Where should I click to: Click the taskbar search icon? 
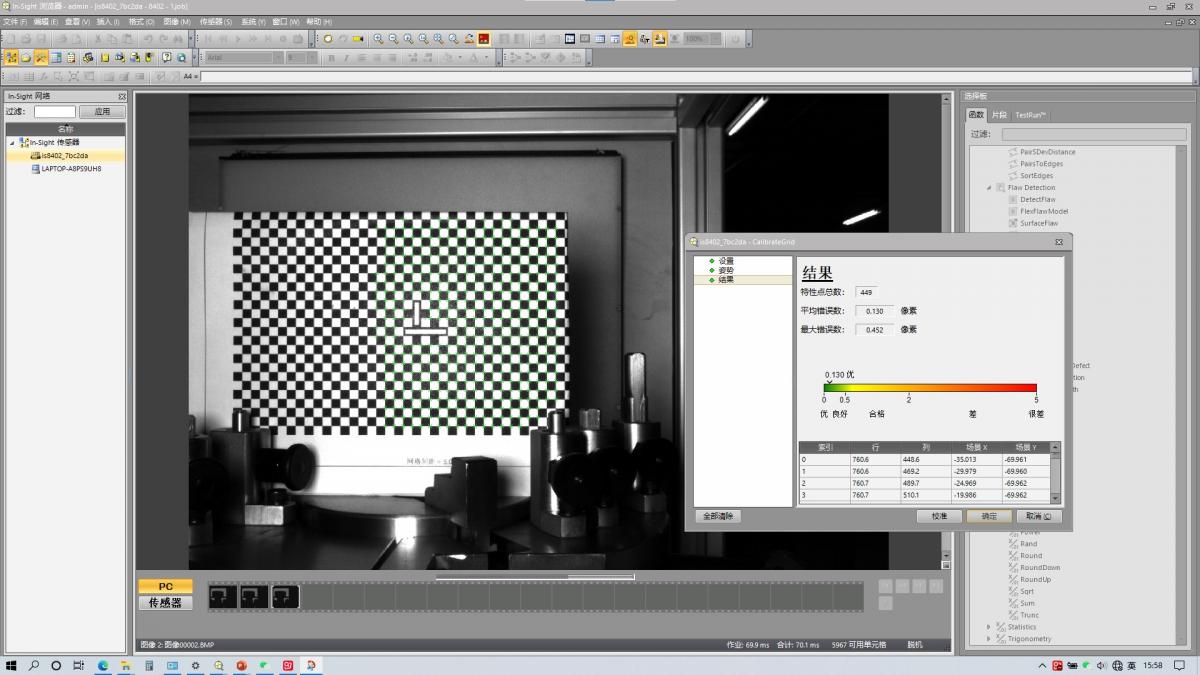34,665
